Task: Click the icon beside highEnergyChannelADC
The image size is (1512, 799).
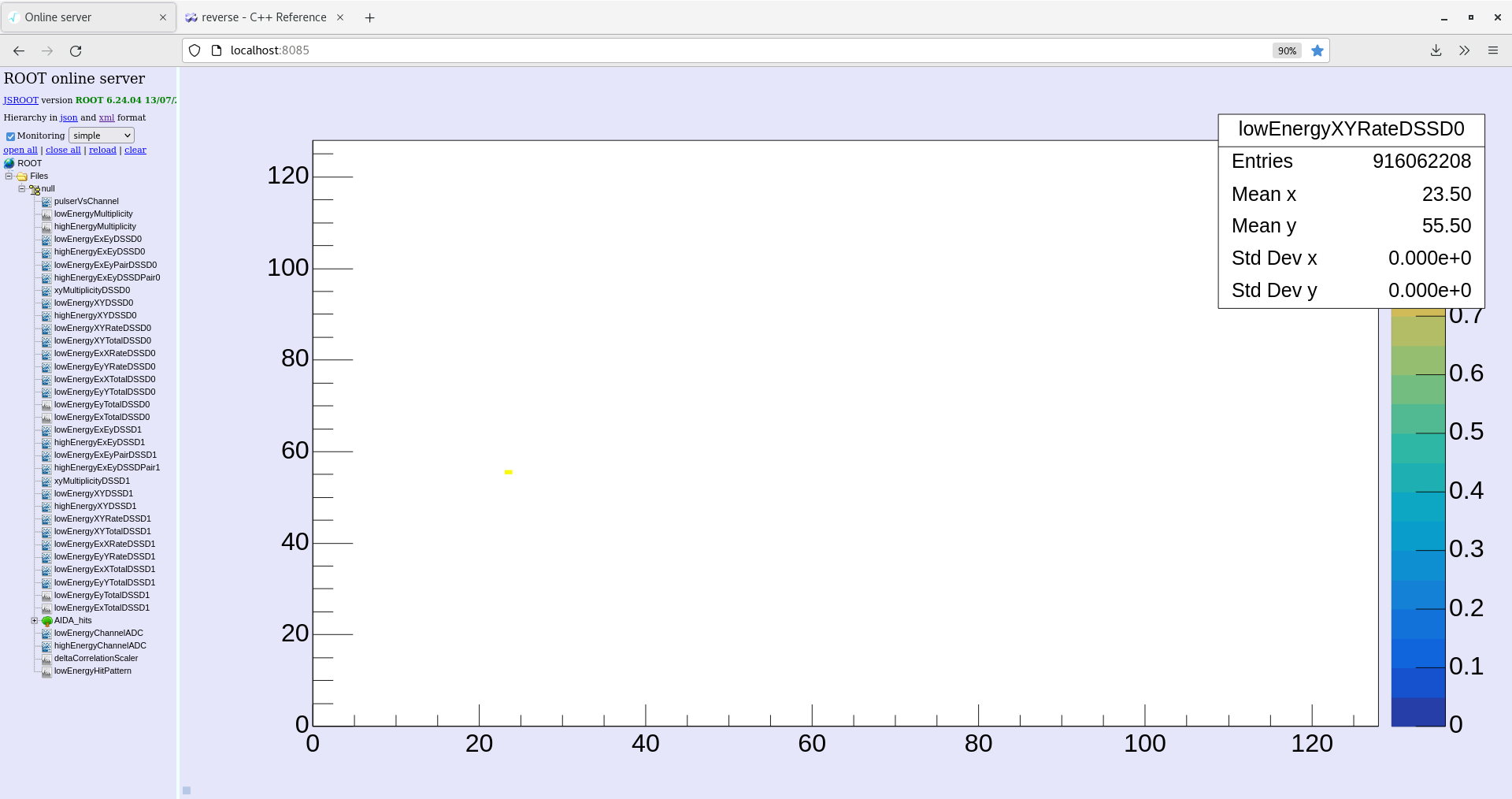Action: pyautogui.click(x=46, y=646)
